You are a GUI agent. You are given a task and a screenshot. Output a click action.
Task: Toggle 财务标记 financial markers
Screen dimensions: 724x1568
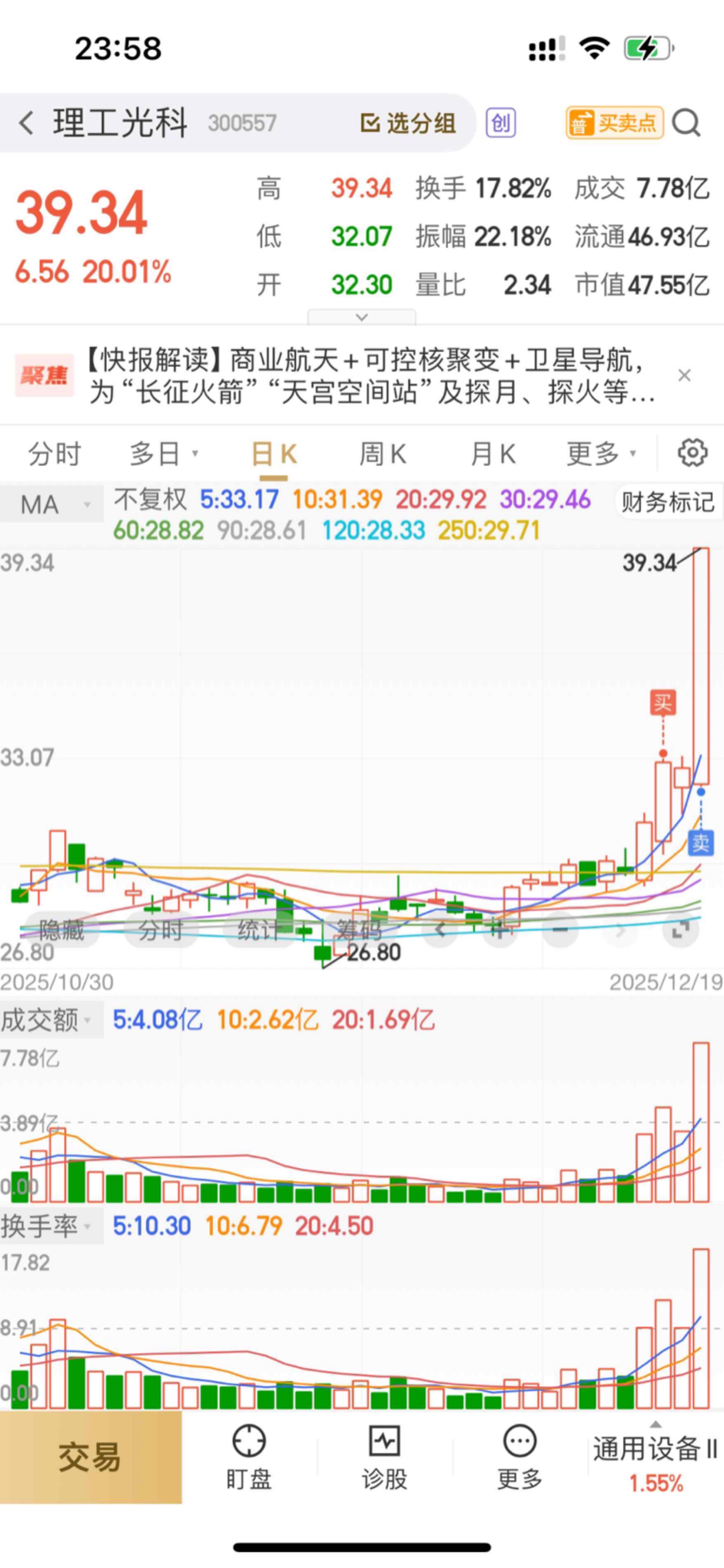click(x=667, y=502)
